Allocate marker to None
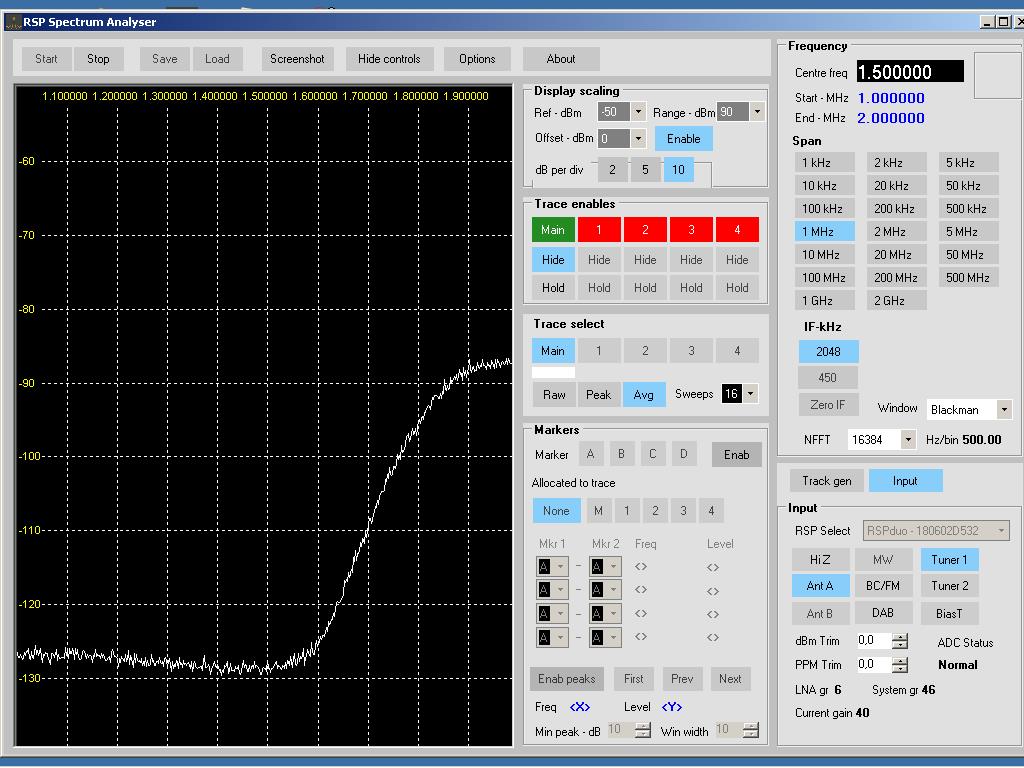 (556, 511)
